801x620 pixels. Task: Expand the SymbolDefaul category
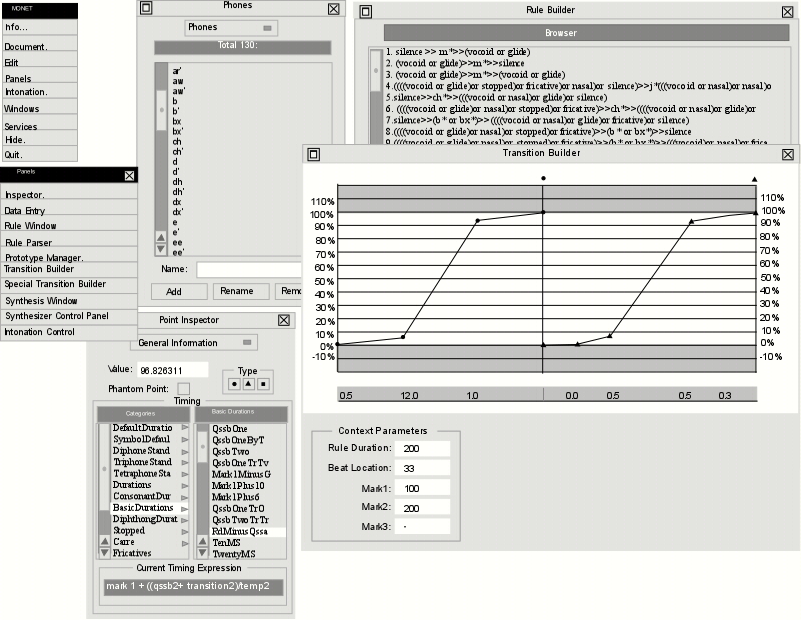point(185,439)
